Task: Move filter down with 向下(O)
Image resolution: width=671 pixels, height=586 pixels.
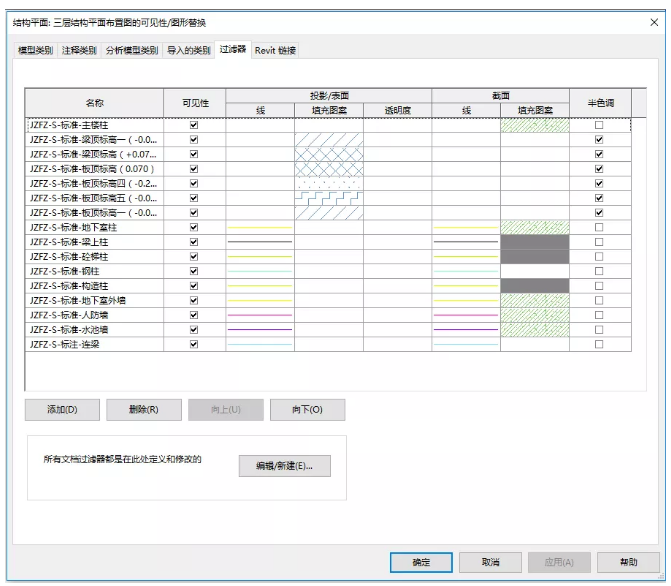Action: click(x=307, y=410)
